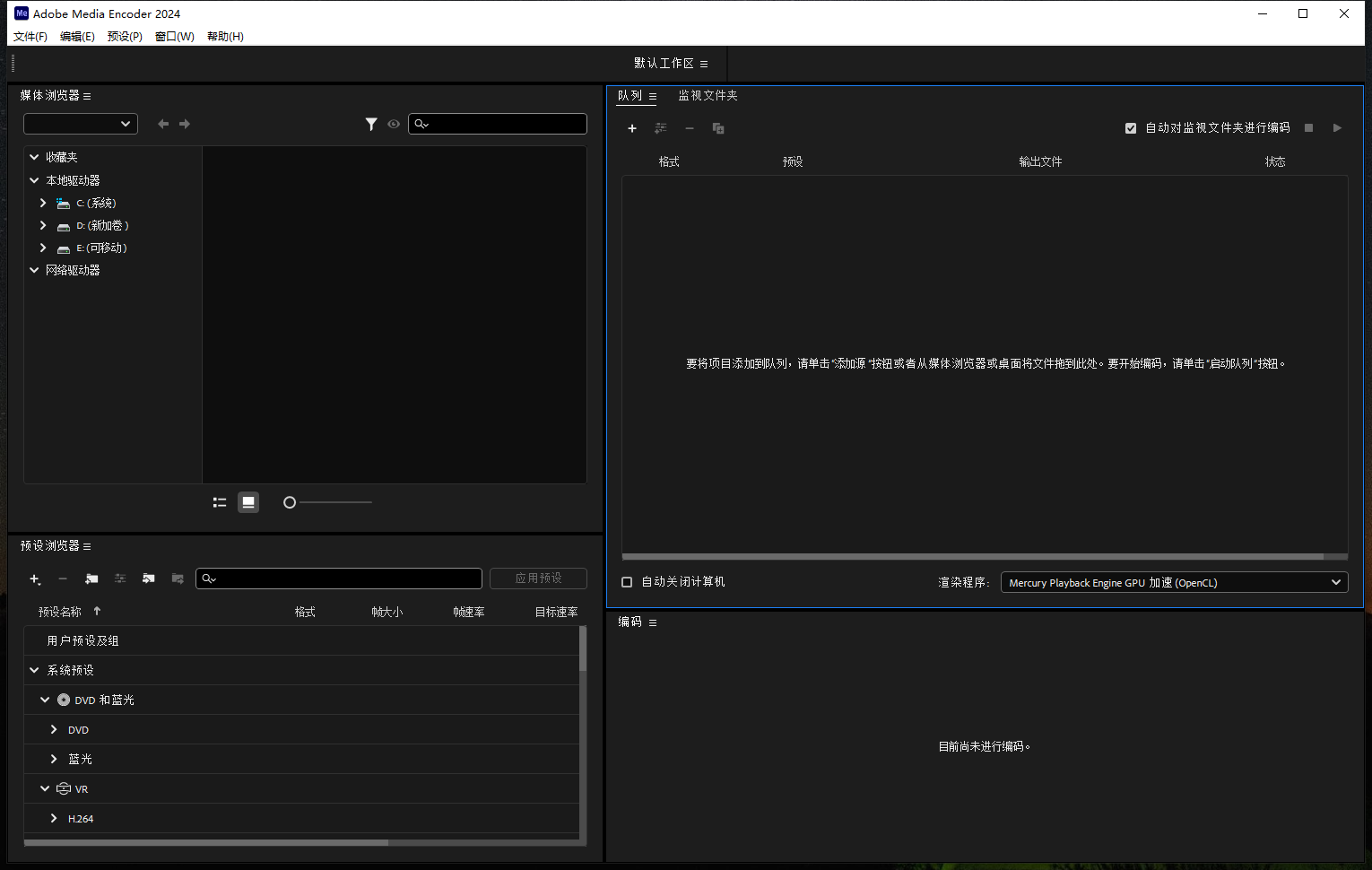The height and width of the screenshot is (870, 1372).
Task: Open the renderer Mercury Playback Engine dropdown
Action: pos(1175,582)
